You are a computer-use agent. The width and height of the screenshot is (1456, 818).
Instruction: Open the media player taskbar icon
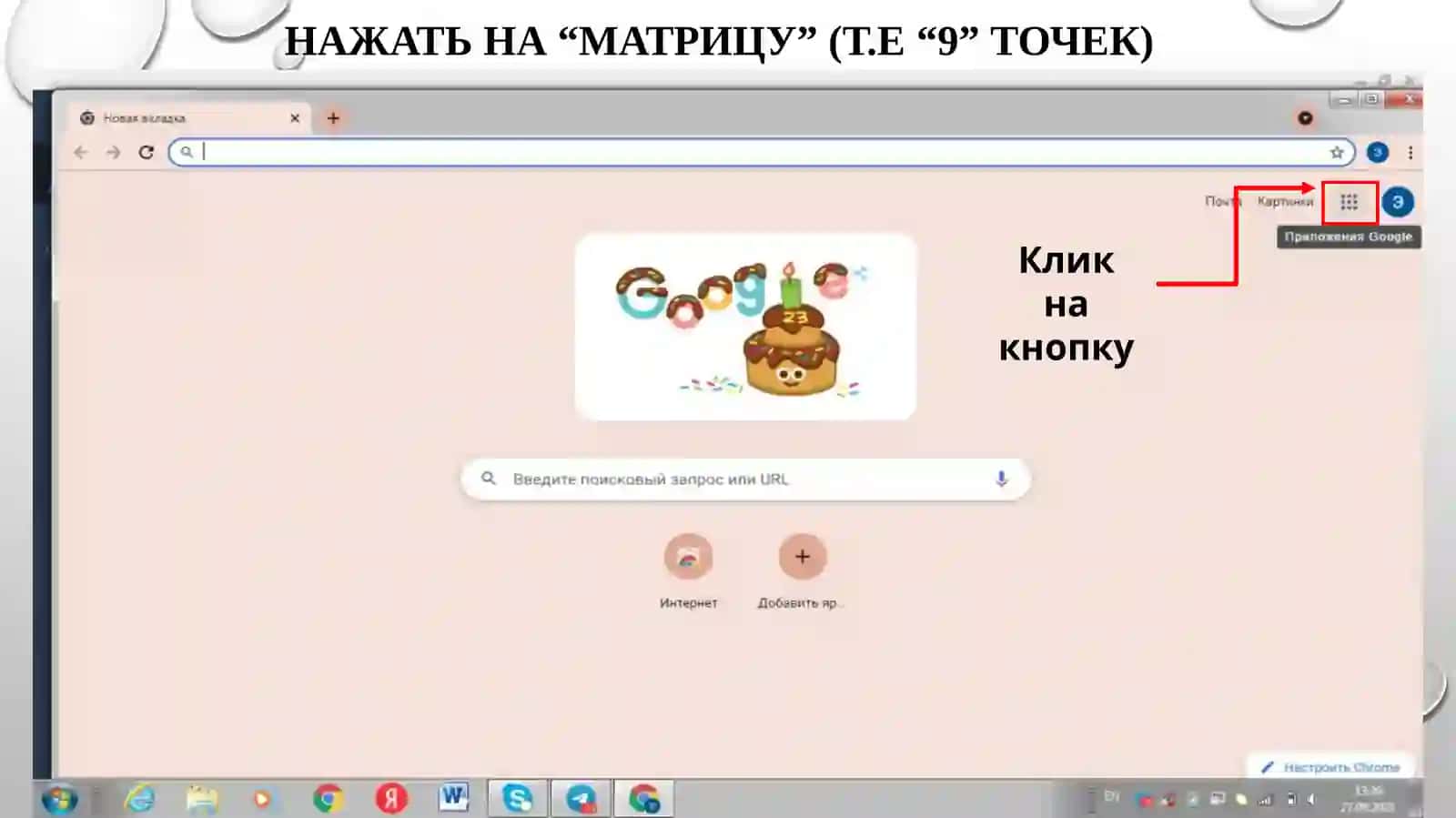[x=262, y=799]
